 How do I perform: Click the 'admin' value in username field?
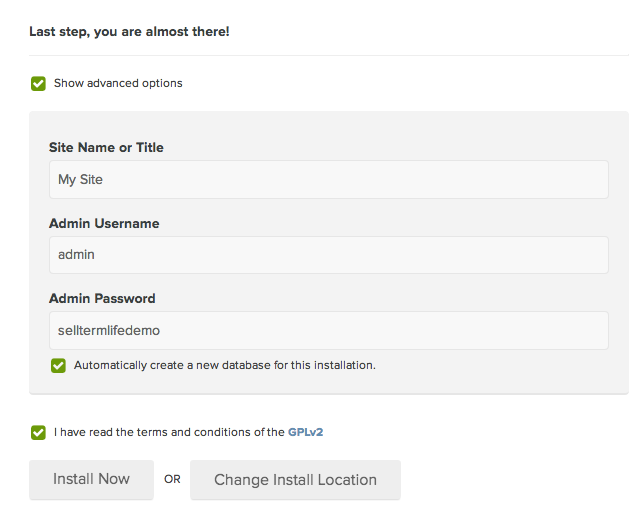point(76,255)
